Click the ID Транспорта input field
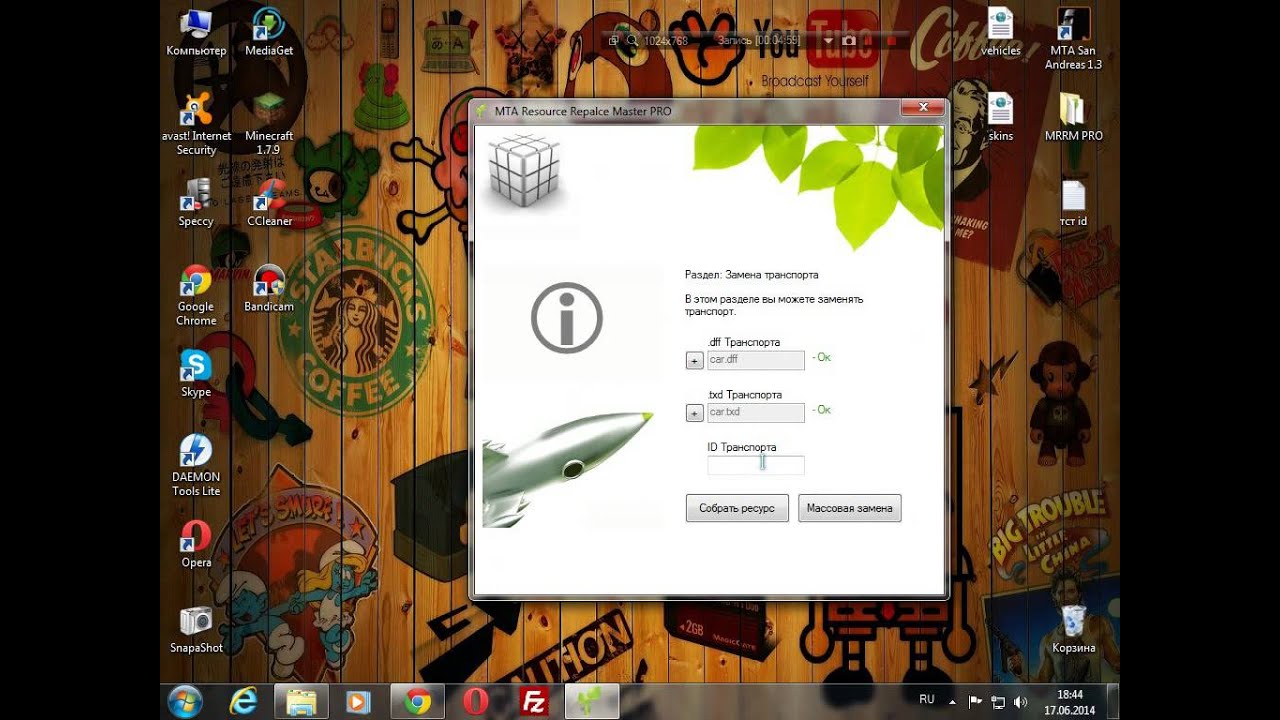This screenshot has height=720, width=1280. (x=756, y=465)
